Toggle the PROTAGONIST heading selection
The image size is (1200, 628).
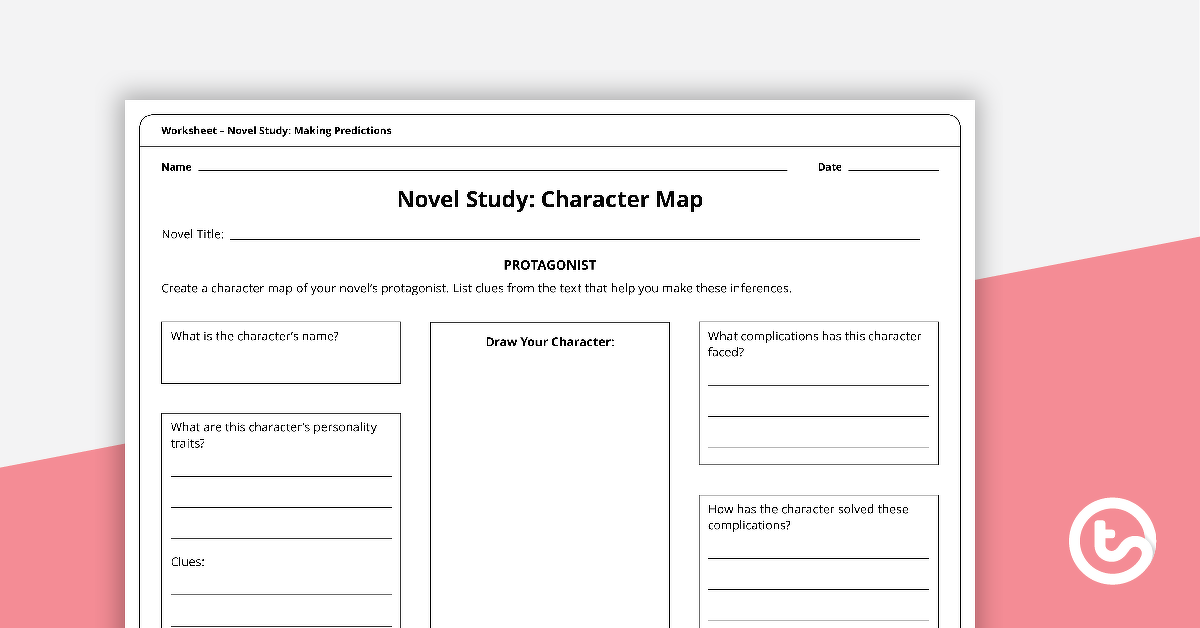[549, 265]
